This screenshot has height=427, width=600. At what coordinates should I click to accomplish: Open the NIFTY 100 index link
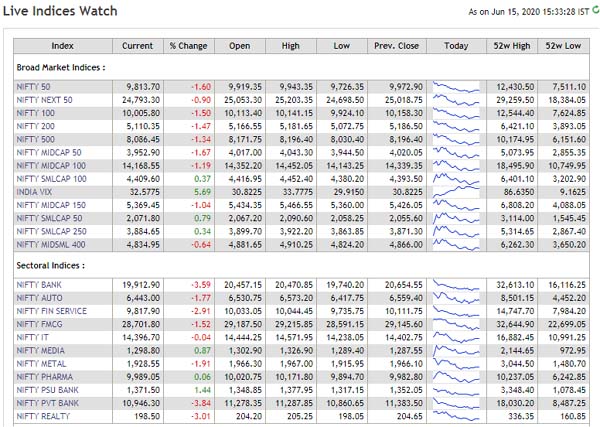click(36, 113)
